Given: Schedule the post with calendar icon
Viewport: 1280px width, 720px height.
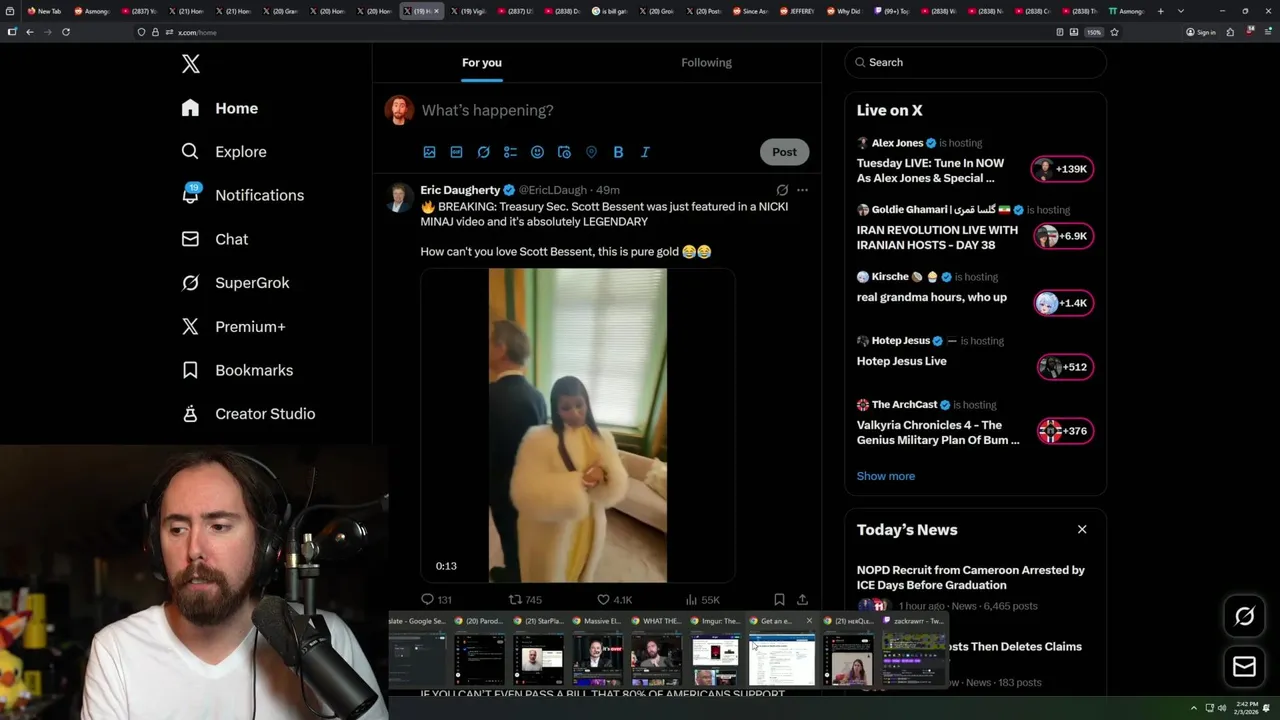Looking at the screenshot, I should point(564,152).
